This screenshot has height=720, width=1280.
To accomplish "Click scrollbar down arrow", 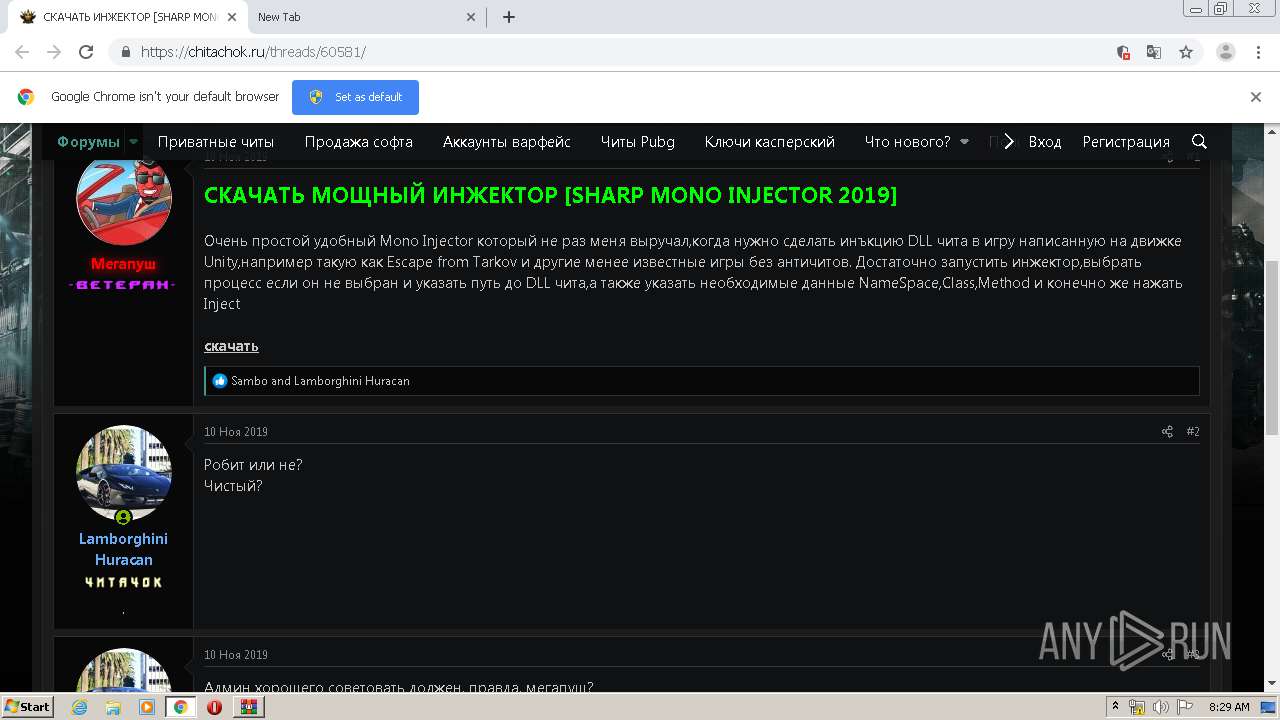I will pyautogui.click(x=1272, y=684).
